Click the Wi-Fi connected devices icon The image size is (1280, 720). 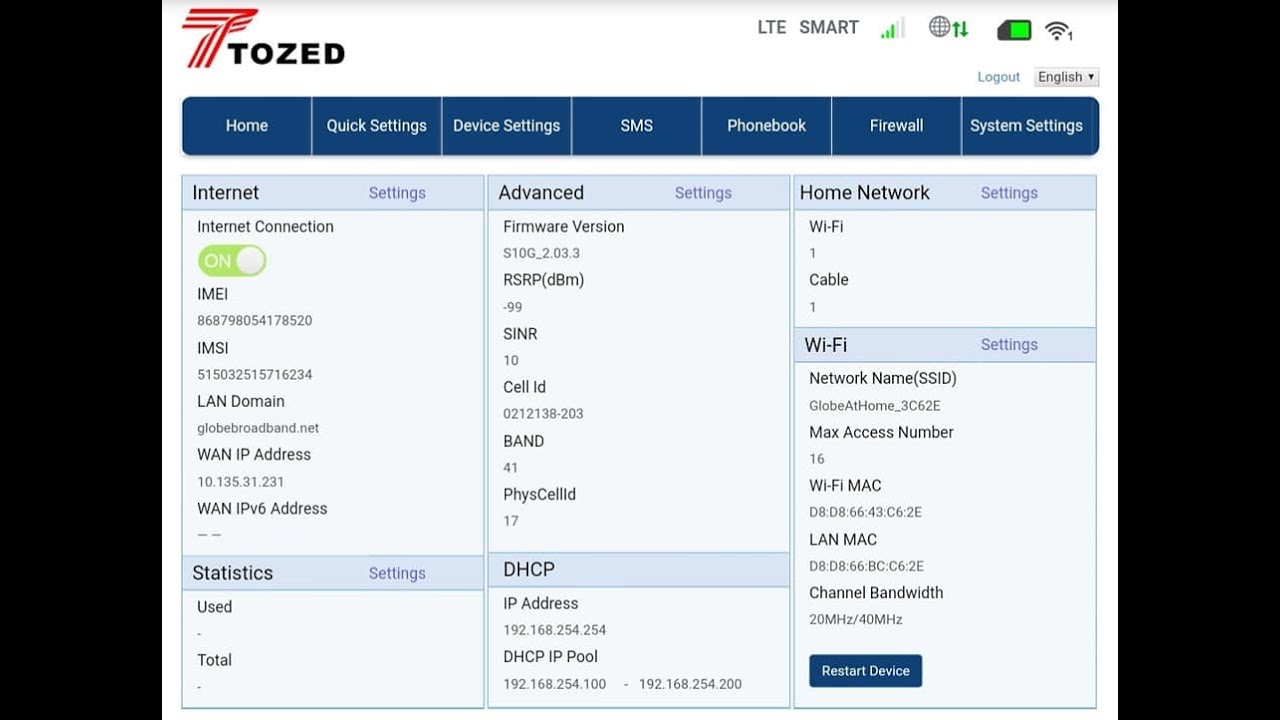pos(1058,31)
